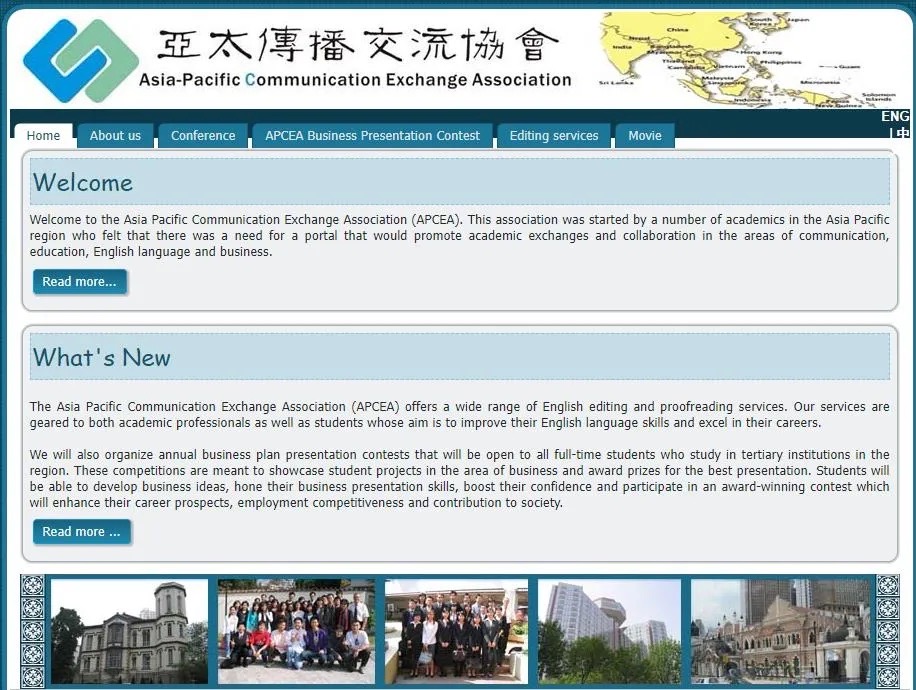Click the Chinese title 亞太傳播交流協會

coord(358,44)
